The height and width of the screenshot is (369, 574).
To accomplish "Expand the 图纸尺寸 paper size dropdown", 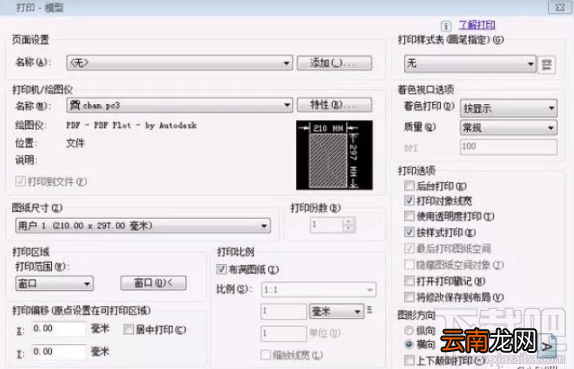I will (143, 226).
